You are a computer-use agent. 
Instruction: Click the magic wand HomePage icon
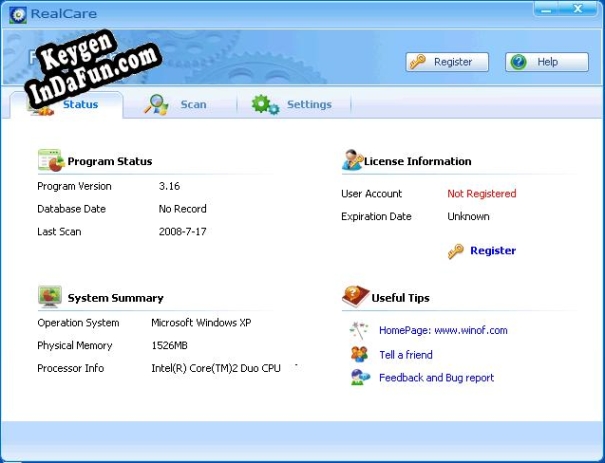click(359, 330)
